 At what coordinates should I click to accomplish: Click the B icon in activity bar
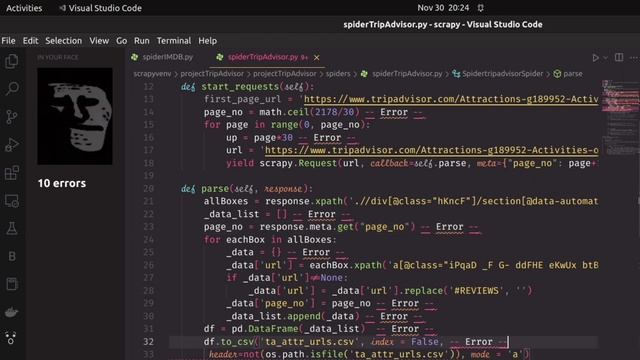(12, 256)
